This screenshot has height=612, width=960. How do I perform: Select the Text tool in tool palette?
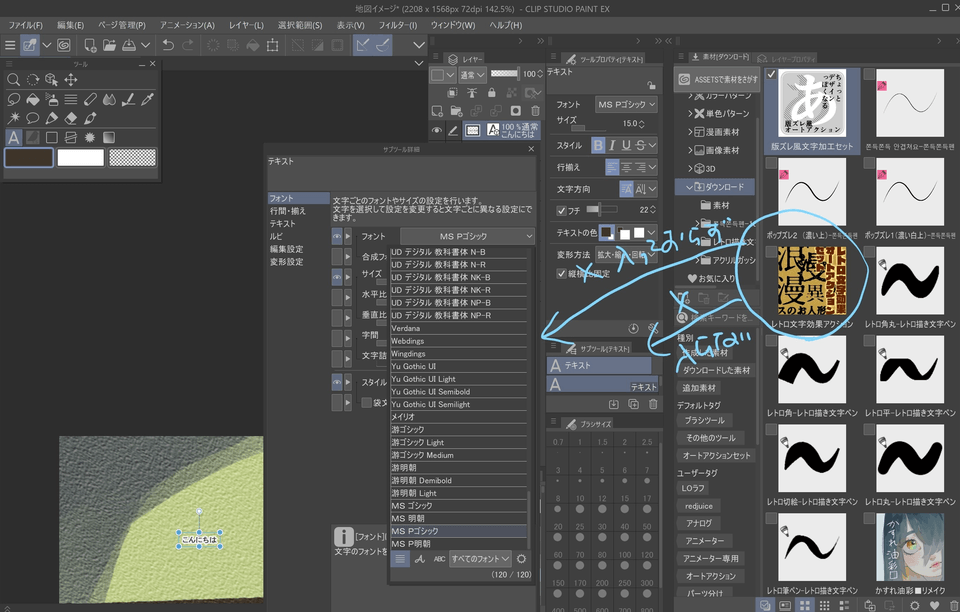click(x=13, y=138)
